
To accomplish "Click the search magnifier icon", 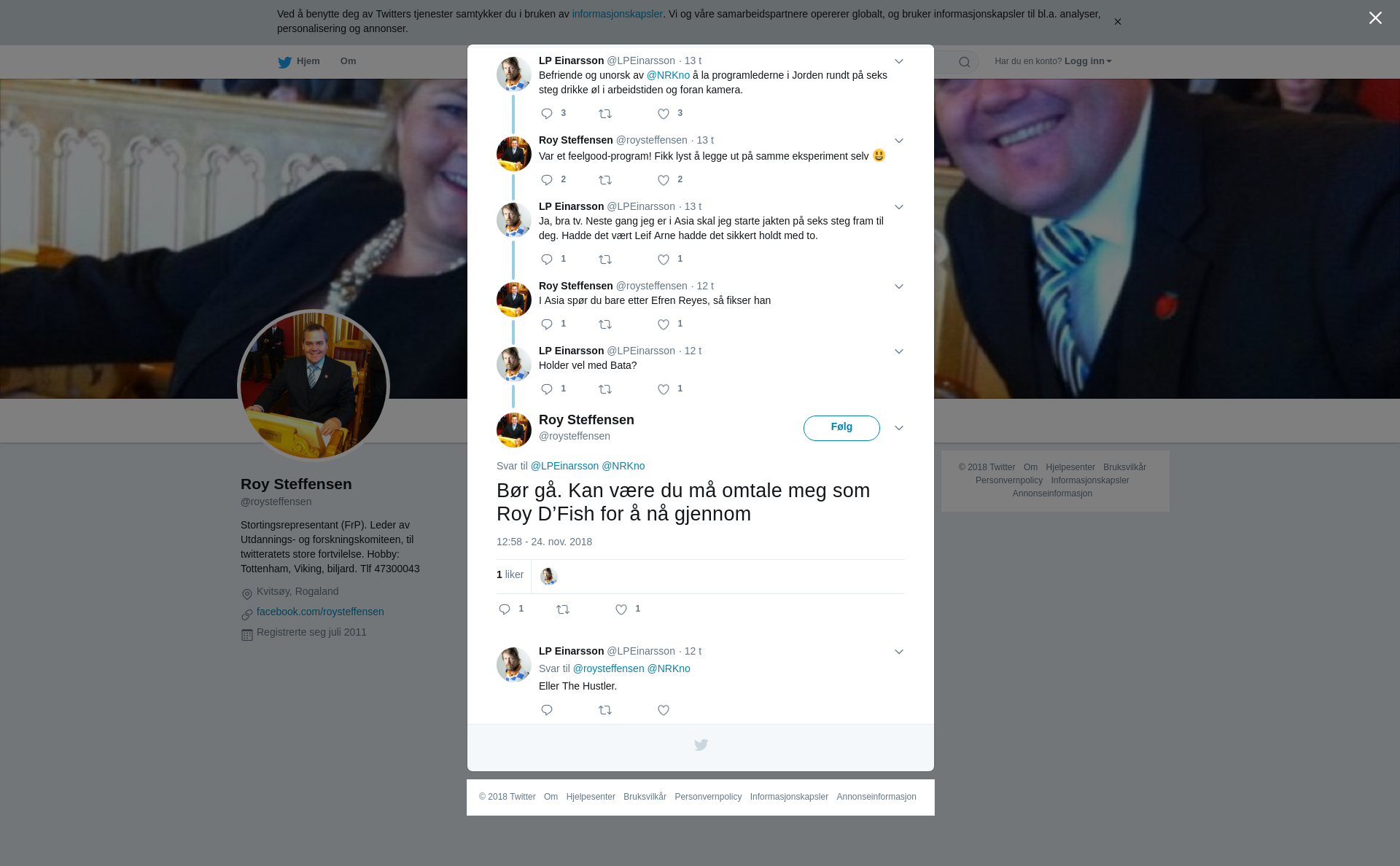I will [965, 62].
